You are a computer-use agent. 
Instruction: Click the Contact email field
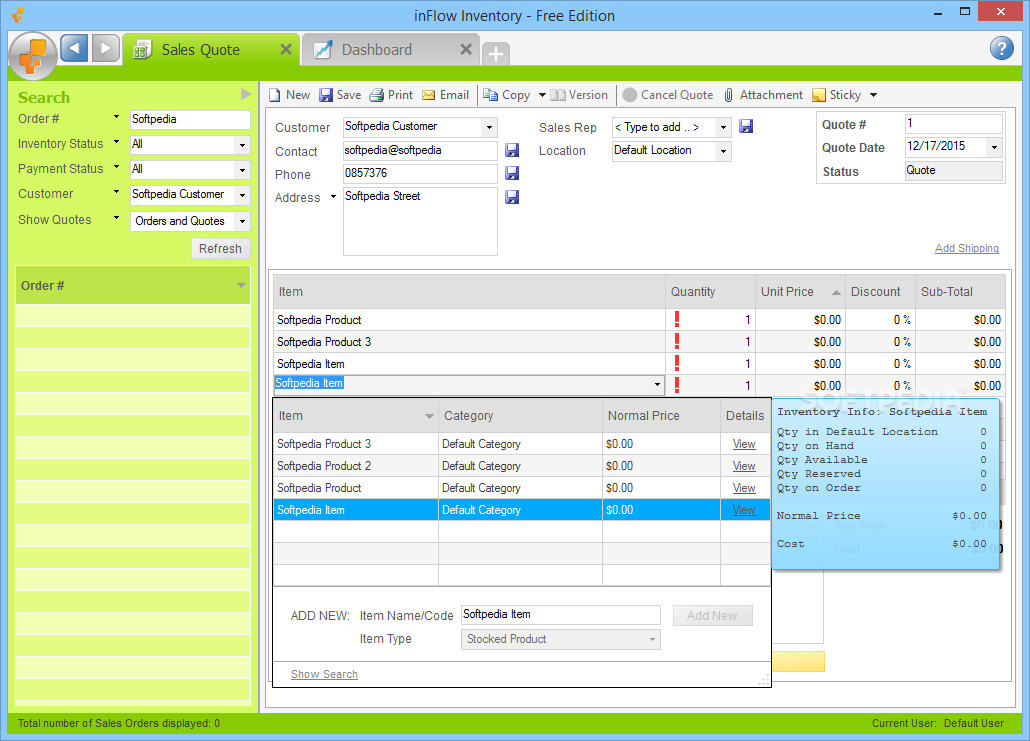(x=420, y=150)
